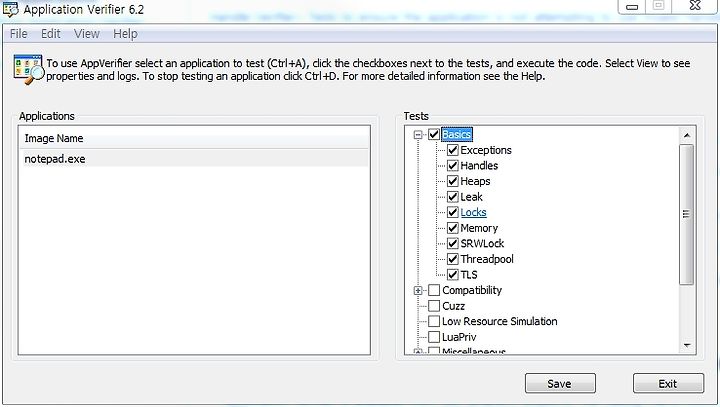Click the Tests scrollbar up arrow

(x=687, y=136)
